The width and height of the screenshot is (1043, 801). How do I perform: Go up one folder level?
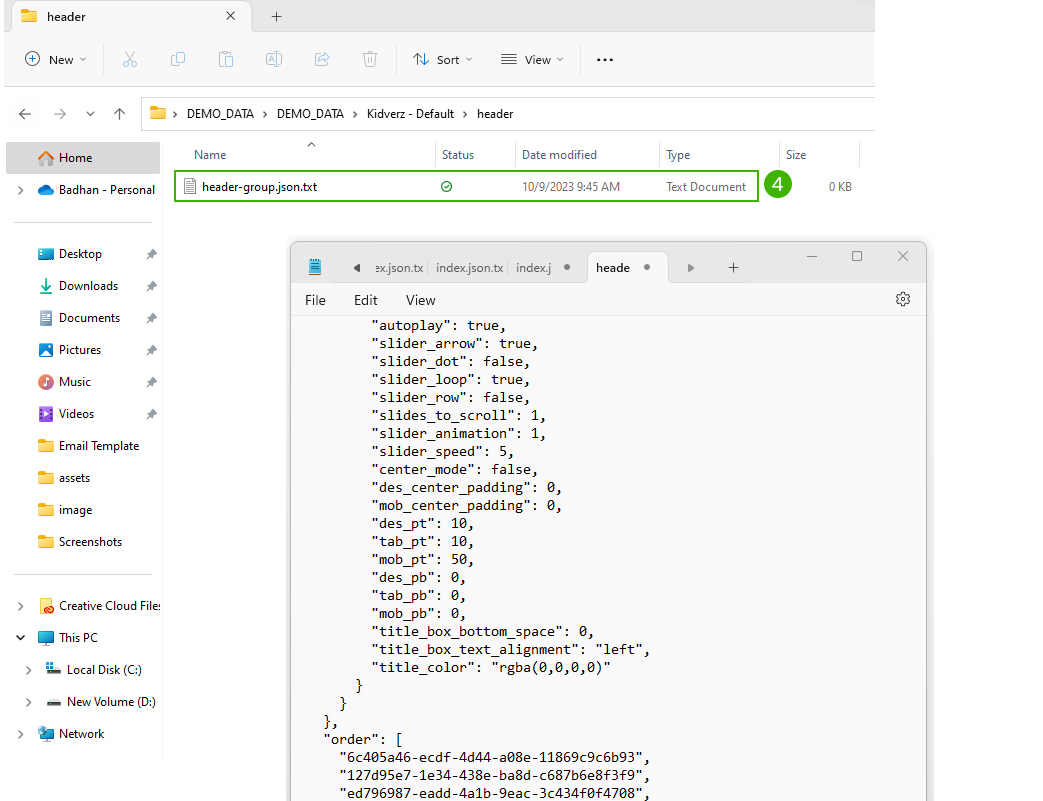coord(120,114)
